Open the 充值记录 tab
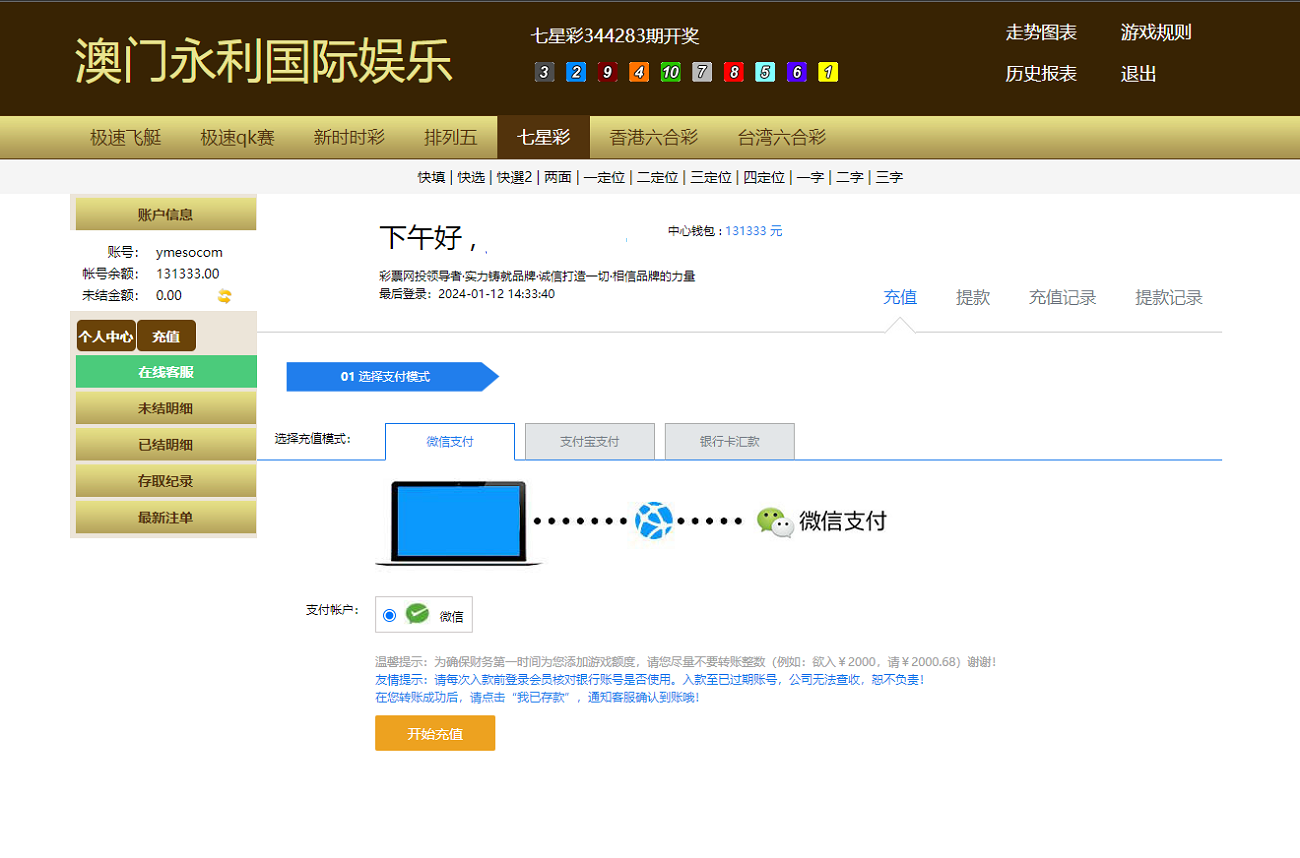The width and height of the screenshot is (1300, 858). click(1062, 297)
